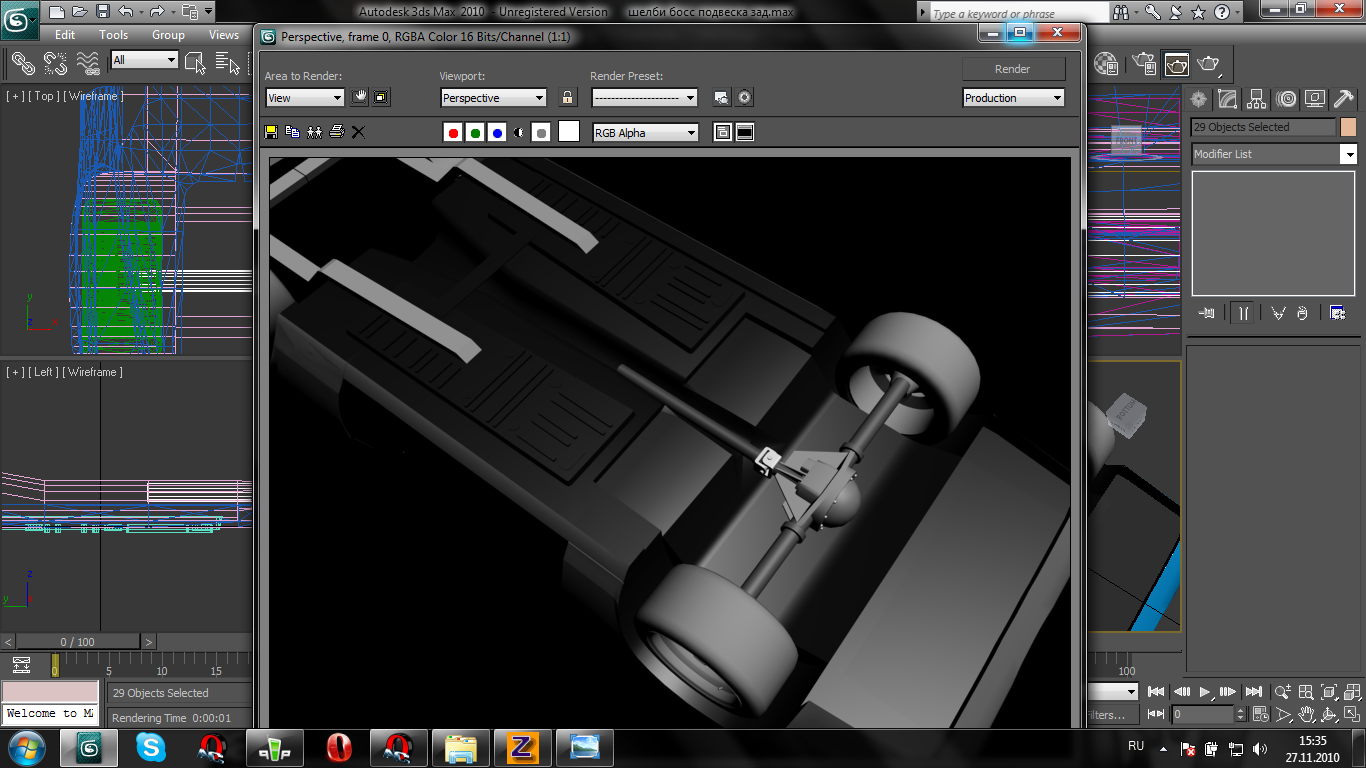Open the RGB Alpha channel dropdown
The image size is (1366, 768).
tap(645, 133)
